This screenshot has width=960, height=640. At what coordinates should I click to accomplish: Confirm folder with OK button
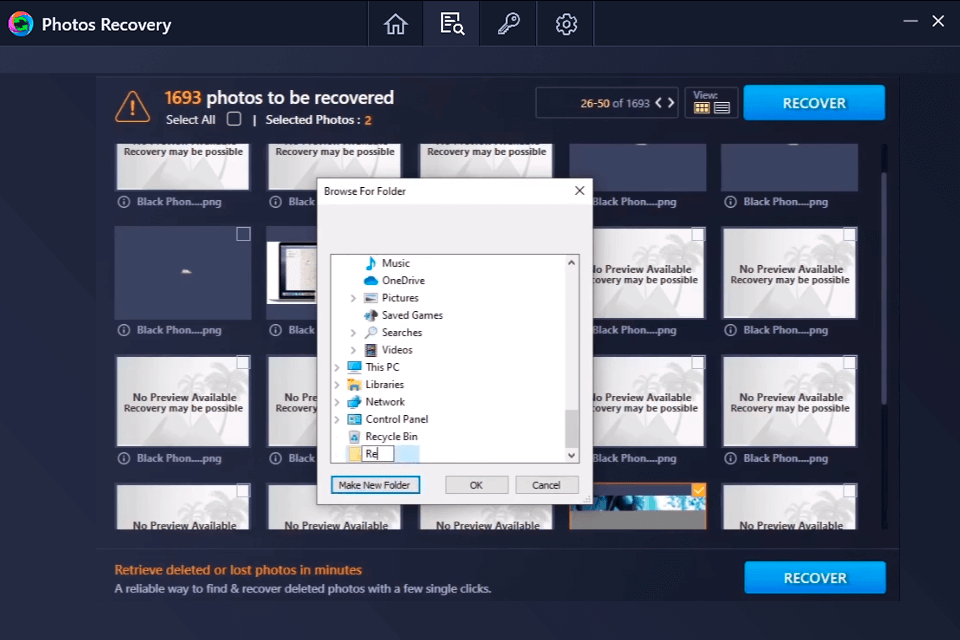click(x=476, y=484)
